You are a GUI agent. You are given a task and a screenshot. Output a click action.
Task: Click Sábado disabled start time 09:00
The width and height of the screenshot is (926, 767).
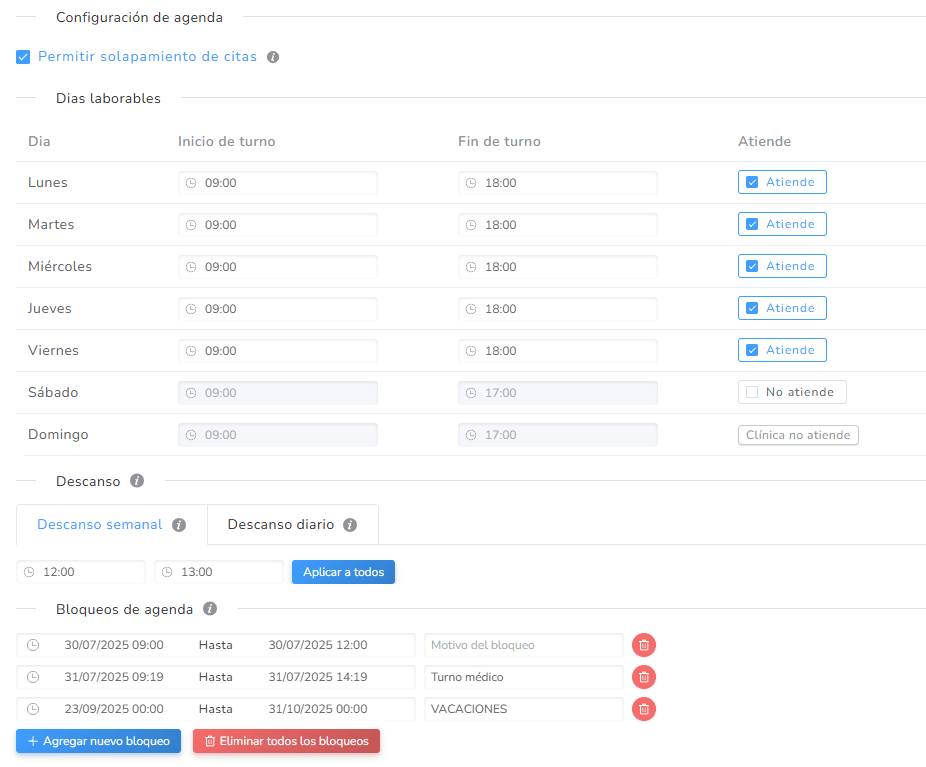(x=278, y=393)
